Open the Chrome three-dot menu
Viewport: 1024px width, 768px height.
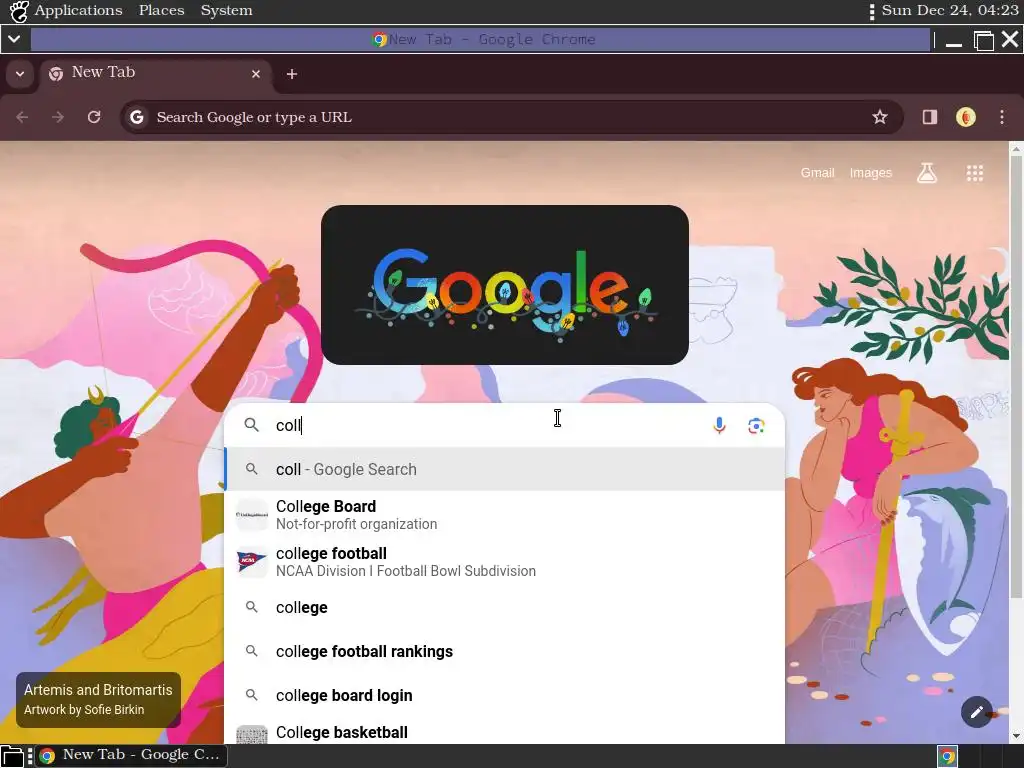tap(1002, 117)
